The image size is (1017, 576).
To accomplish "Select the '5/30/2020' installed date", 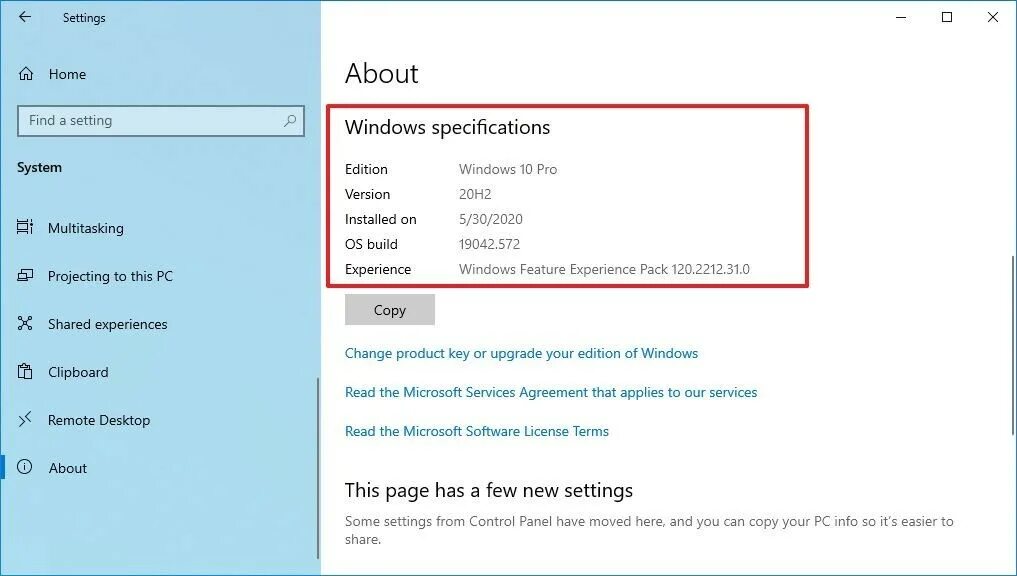I will pos(490,219).
